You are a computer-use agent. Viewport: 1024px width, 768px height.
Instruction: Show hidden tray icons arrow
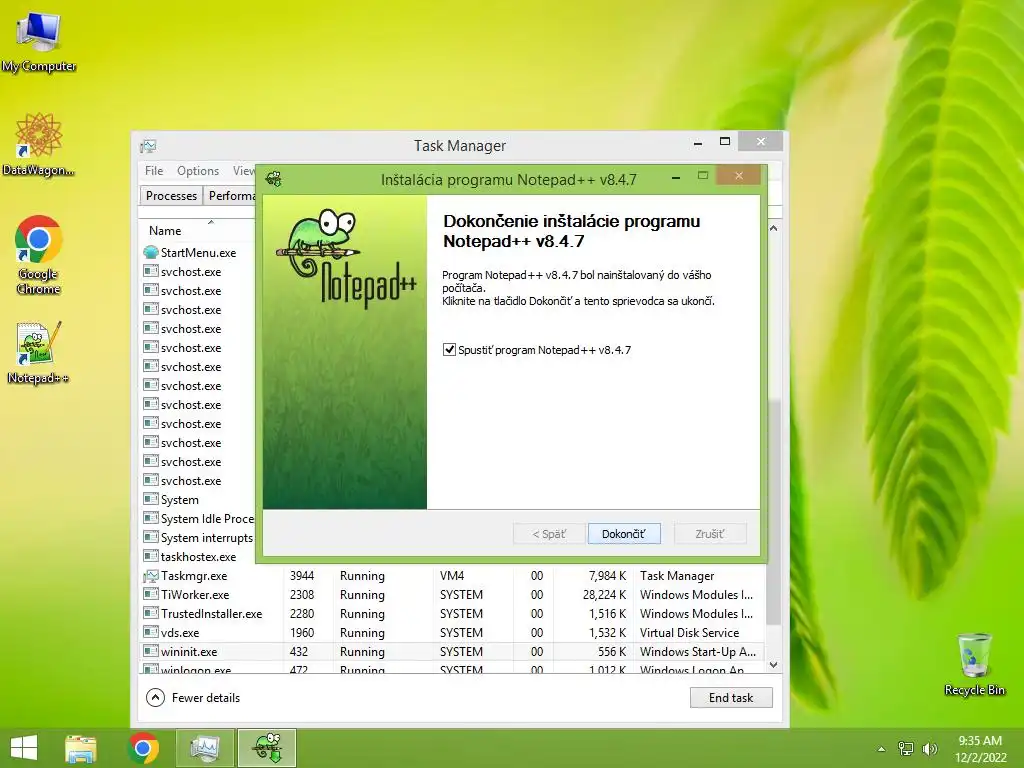click(x=881, y=749)
